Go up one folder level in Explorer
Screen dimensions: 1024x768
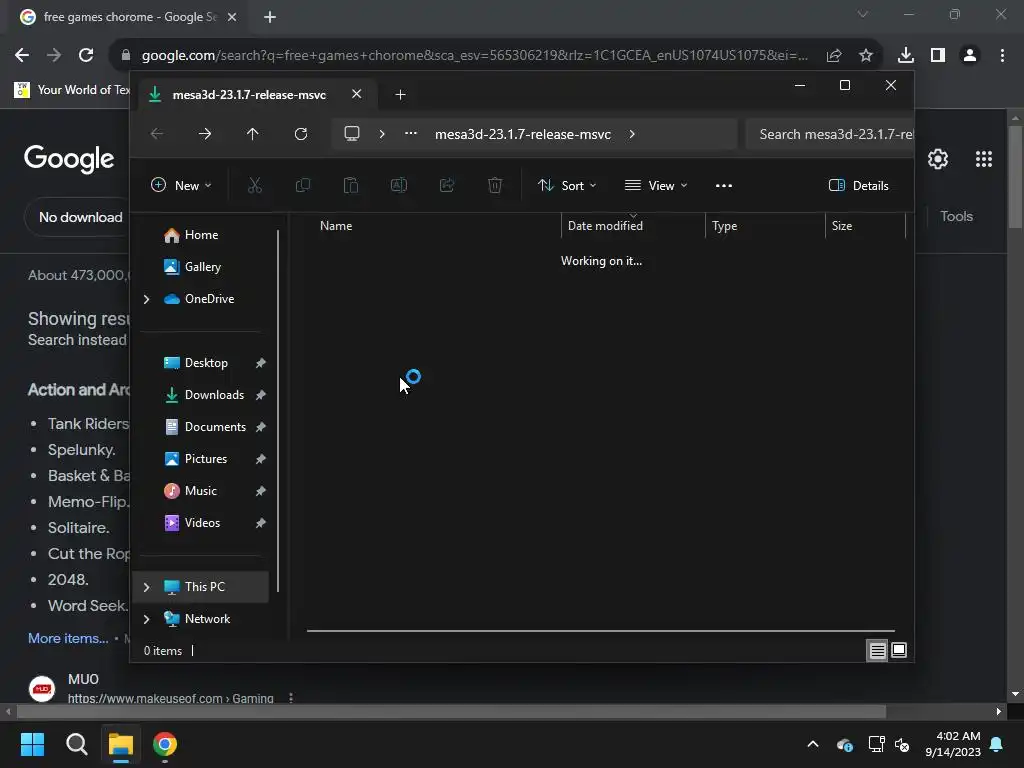click(x=253, y=134)
